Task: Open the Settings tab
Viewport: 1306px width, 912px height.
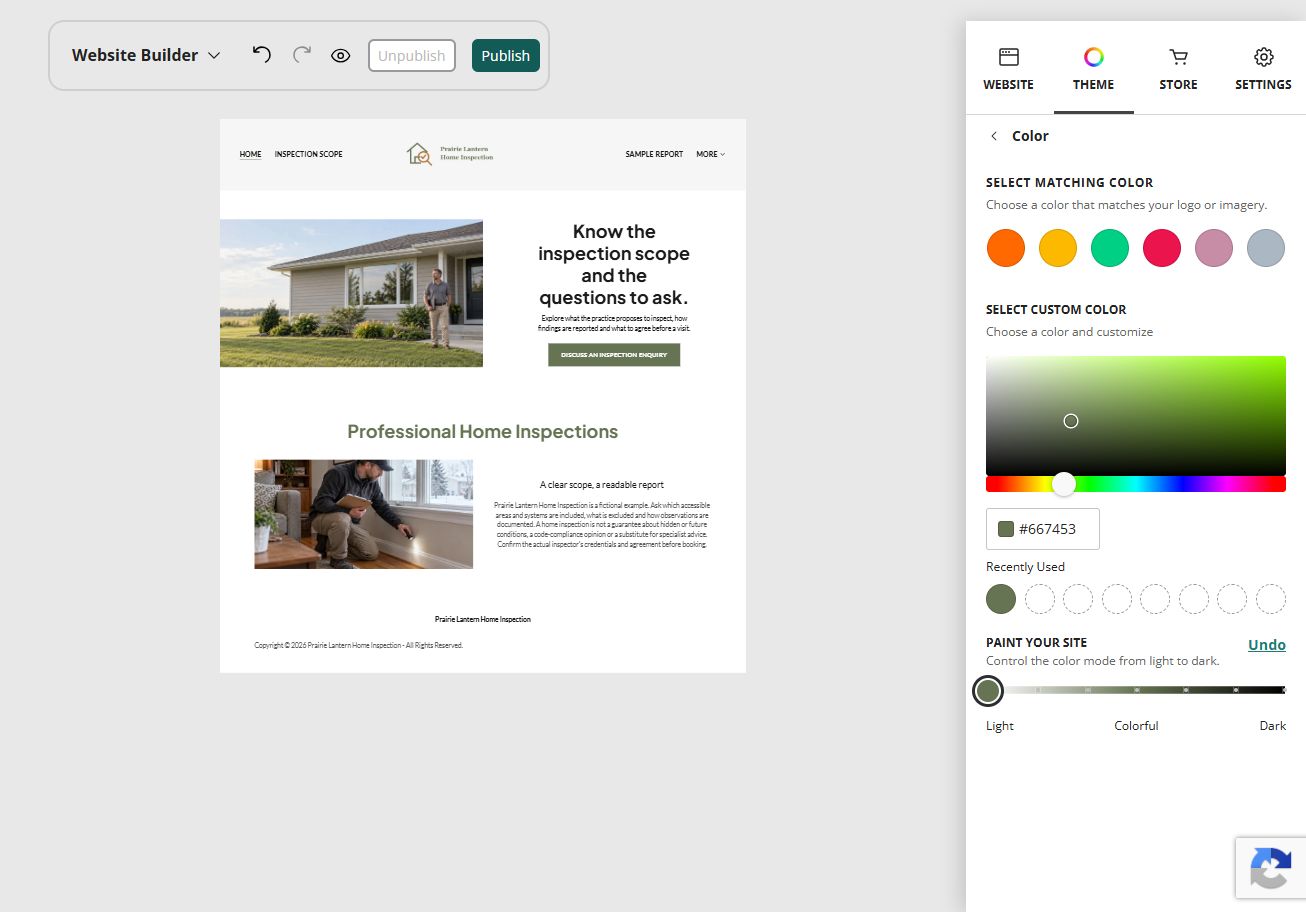Action: (1263, 69)
